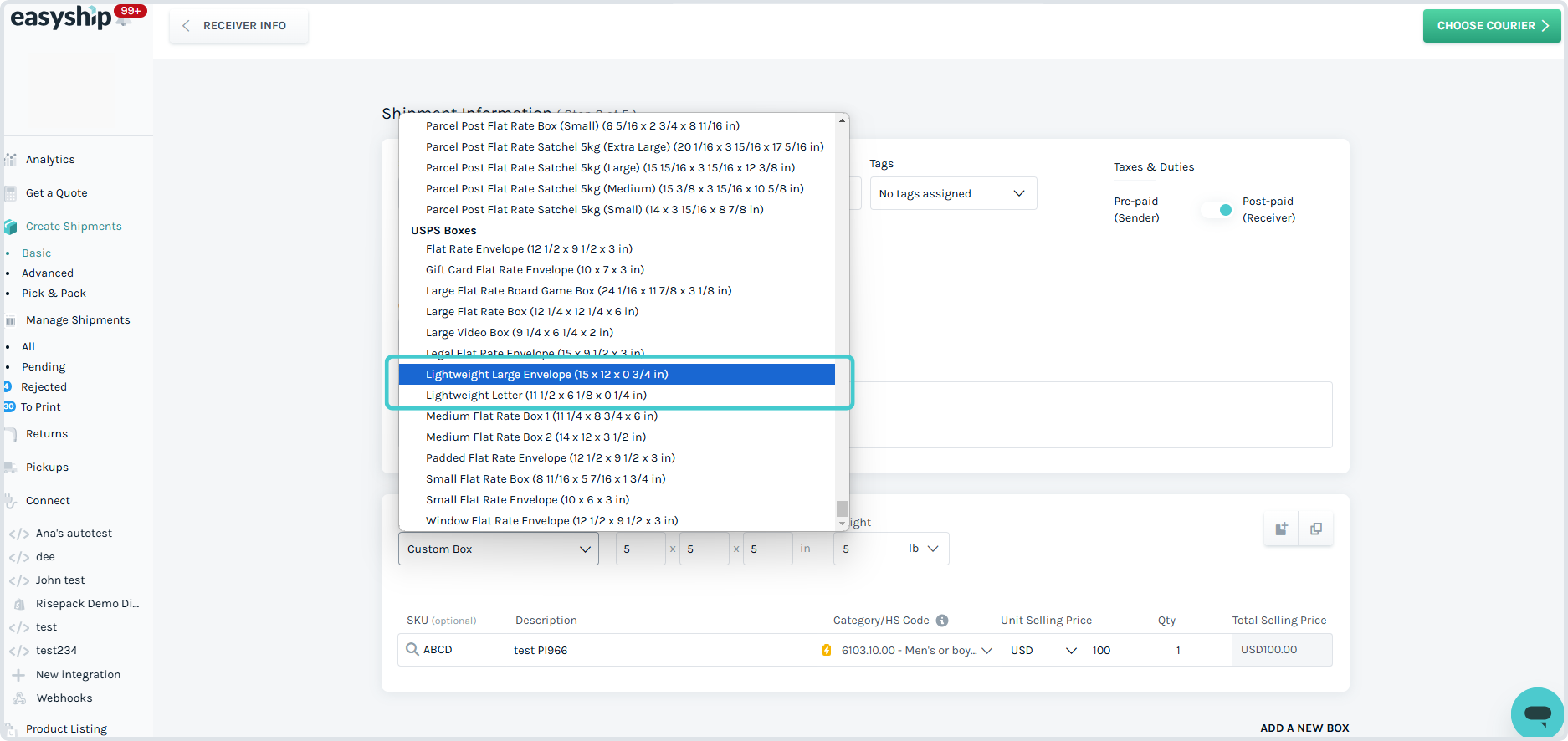Open the Custom Box type dropdown

pos(499,549)
